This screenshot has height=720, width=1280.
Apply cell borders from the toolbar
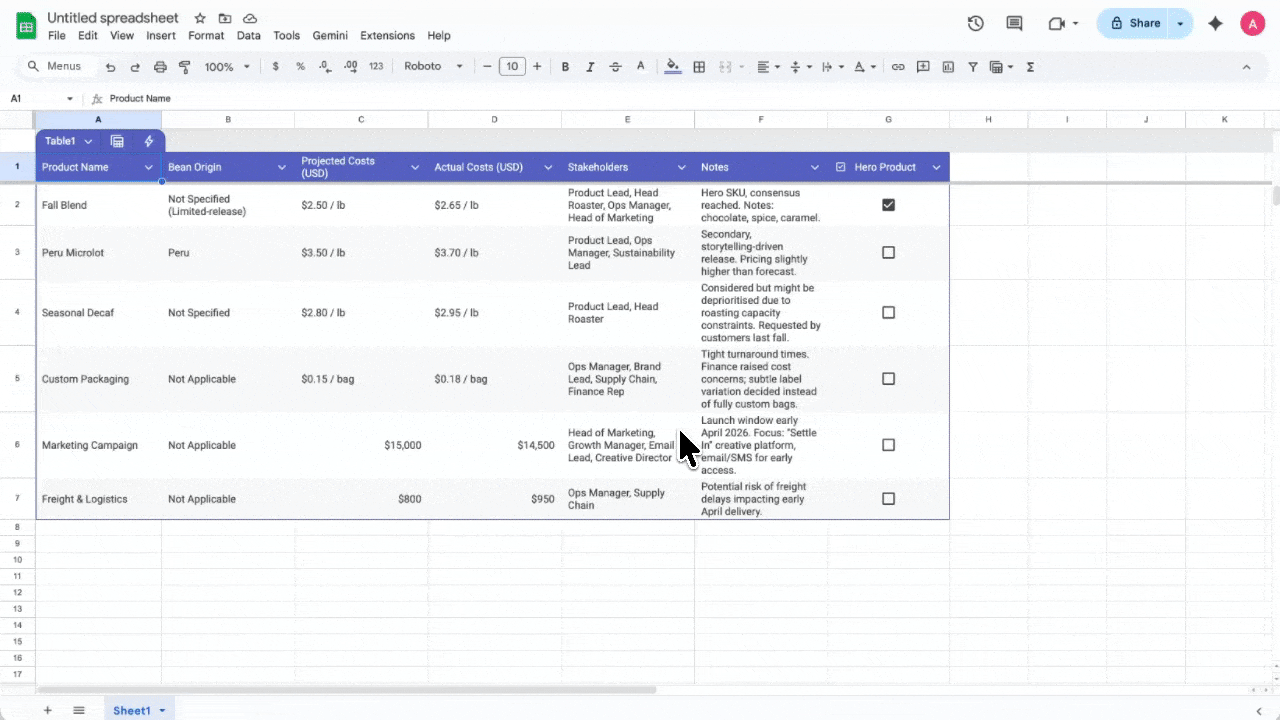point(699,66)
